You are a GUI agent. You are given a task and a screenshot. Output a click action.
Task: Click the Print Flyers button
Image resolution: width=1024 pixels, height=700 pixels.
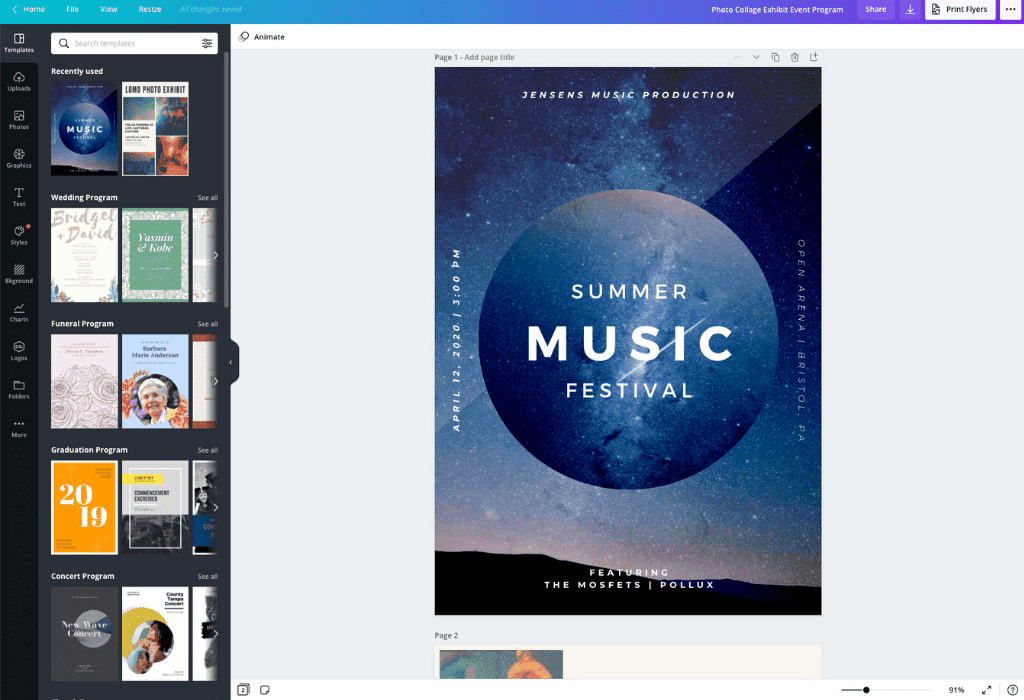[x=960, y=9]
